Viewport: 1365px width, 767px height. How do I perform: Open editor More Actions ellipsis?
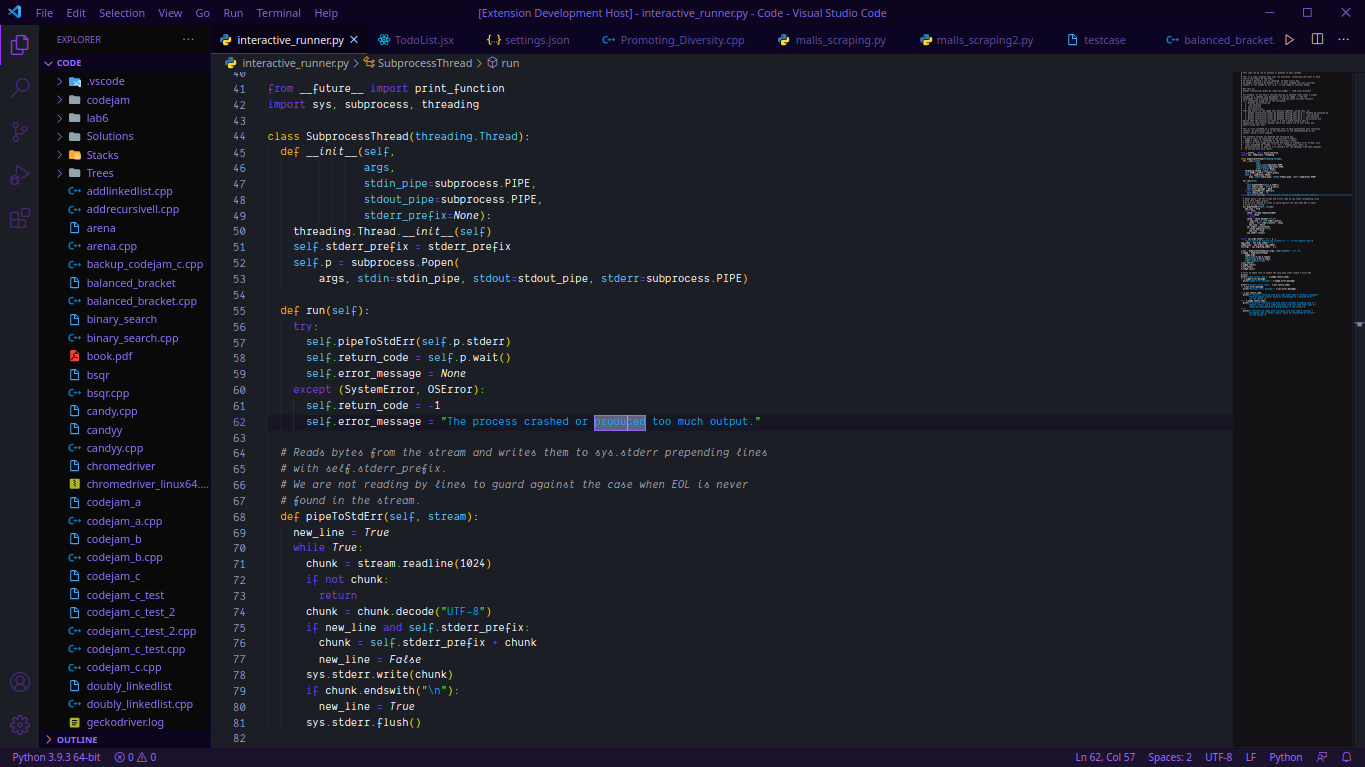pyautogui.click(x=1345, y=40)
